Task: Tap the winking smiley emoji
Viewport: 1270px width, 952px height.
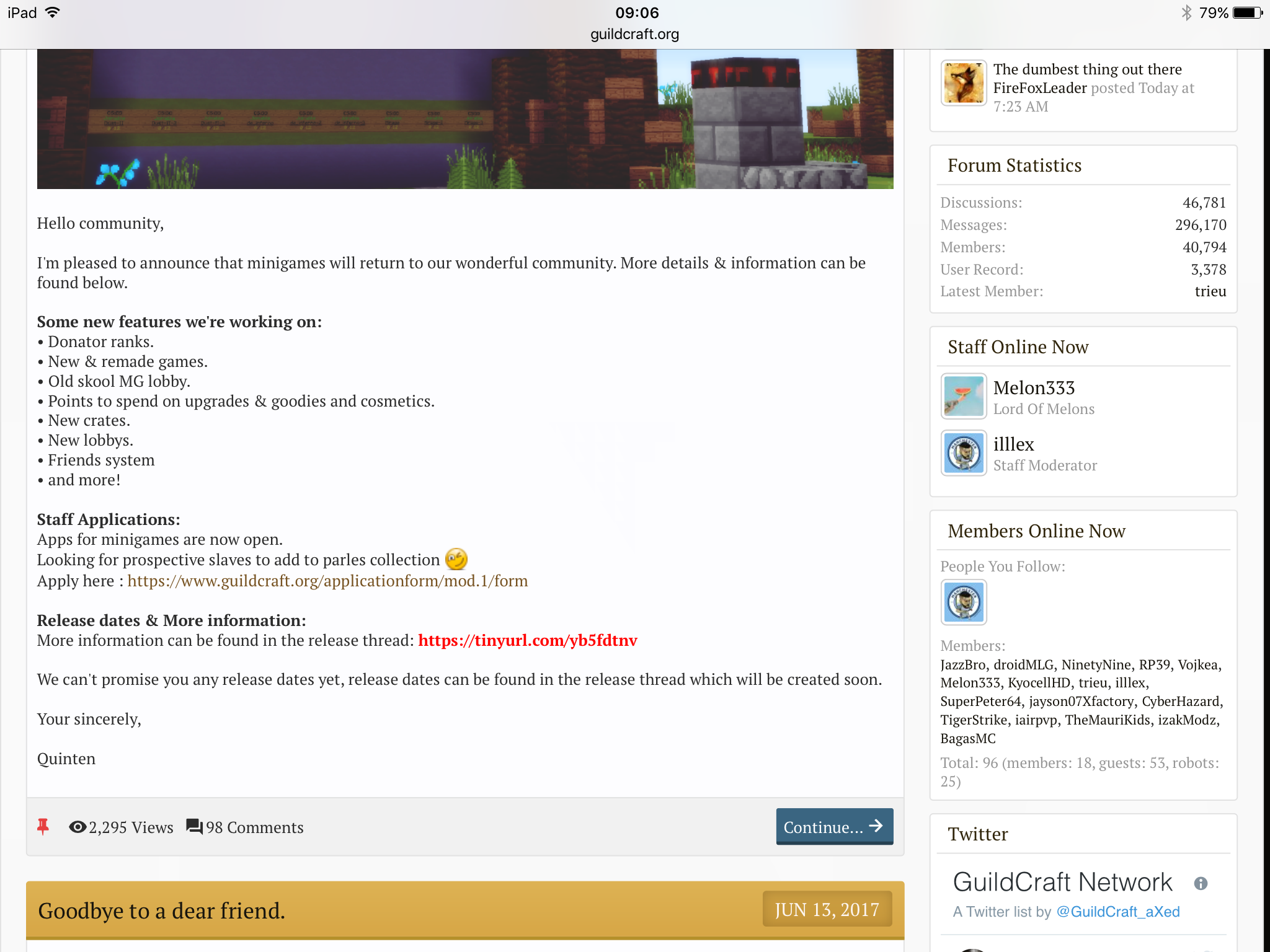Action: point(456,559)
